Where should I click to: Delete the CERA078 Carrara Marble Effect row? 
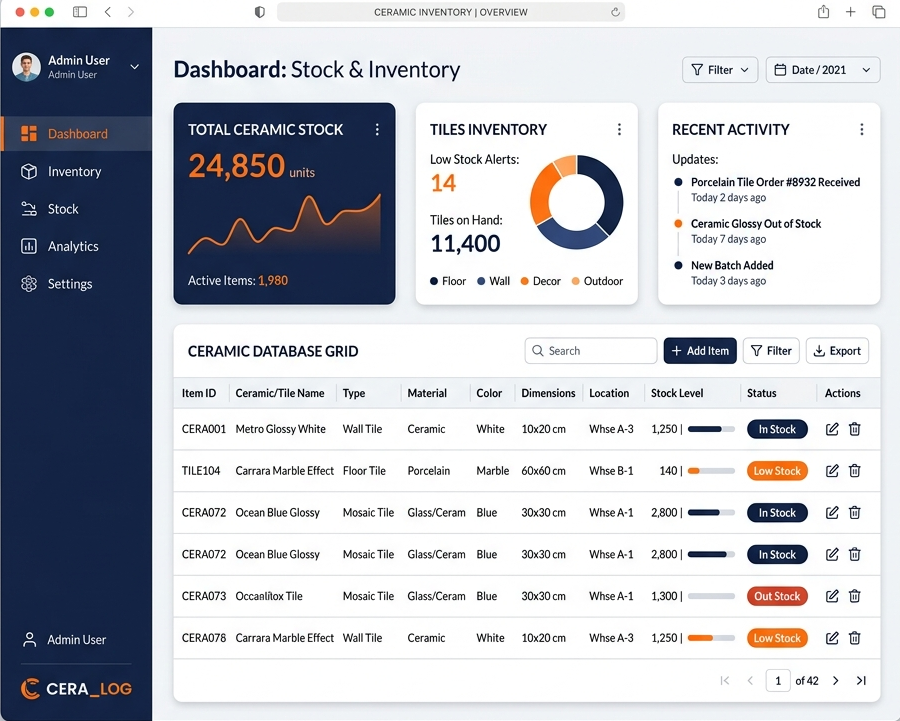[855, 638]
